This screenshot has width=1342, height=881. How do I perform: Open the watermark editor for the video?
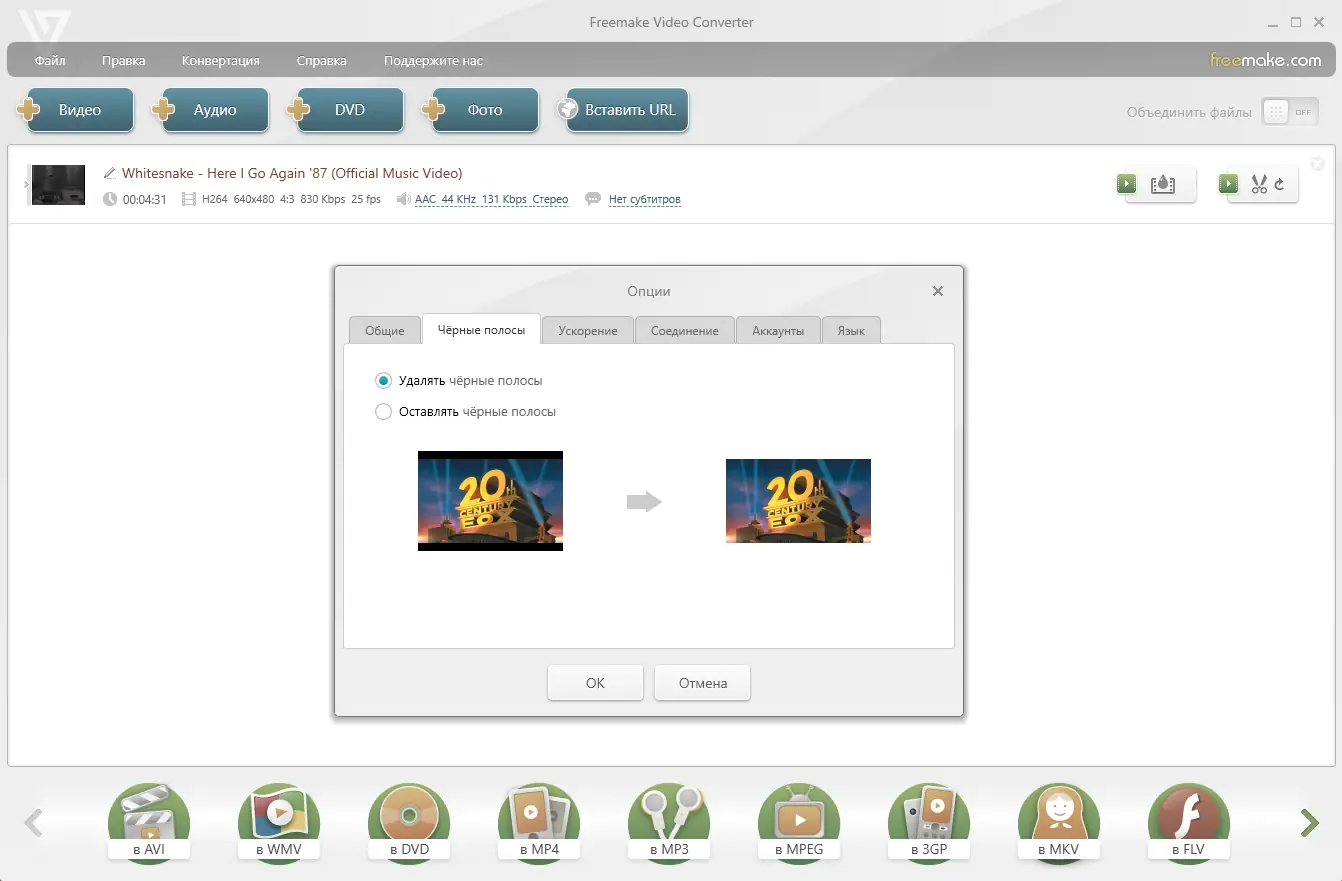(1162, 185)
